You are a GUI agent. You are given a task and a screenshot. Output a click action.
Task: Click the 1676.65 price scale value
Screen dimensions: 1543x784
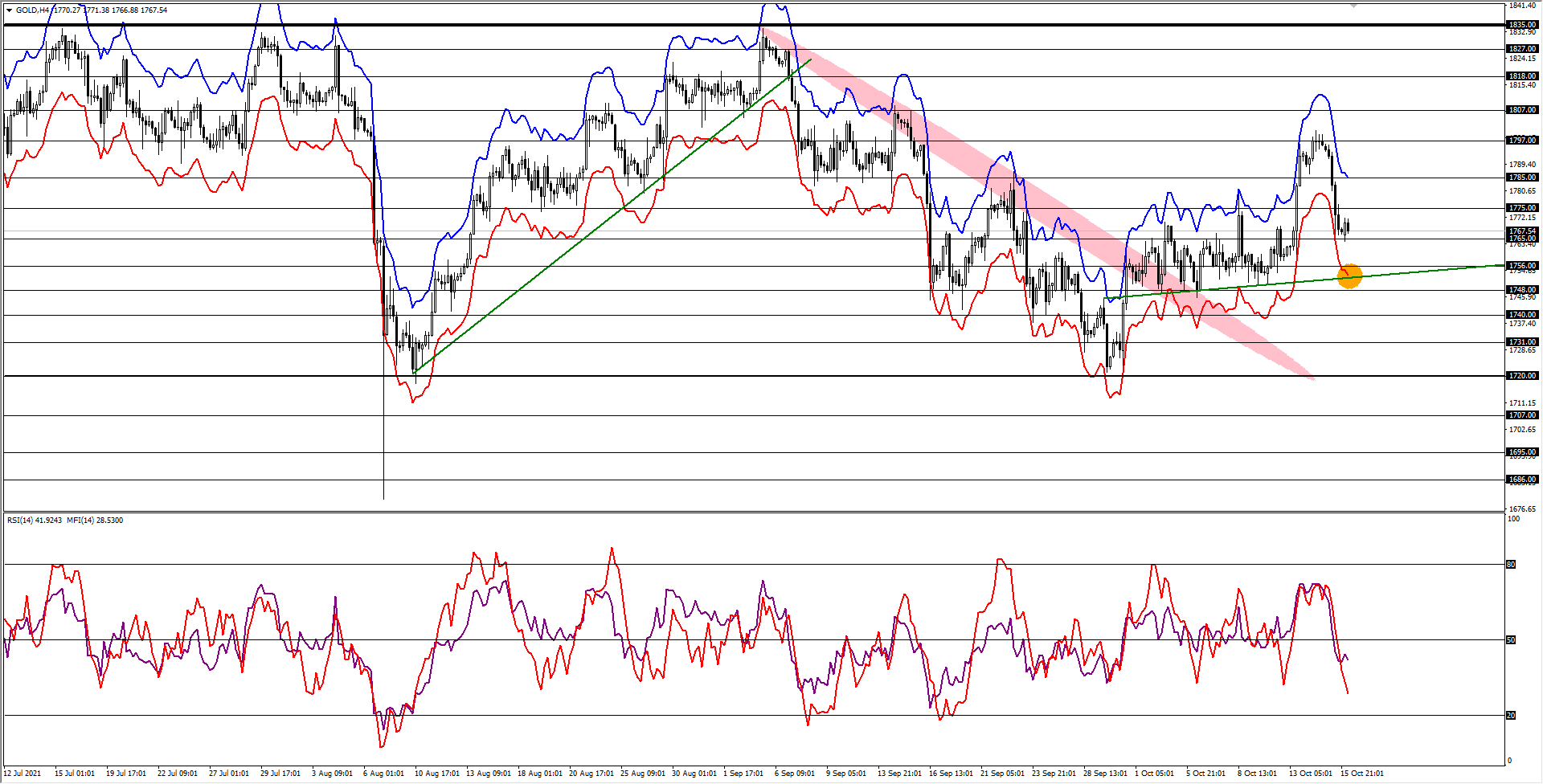(x=1522, y=509)
